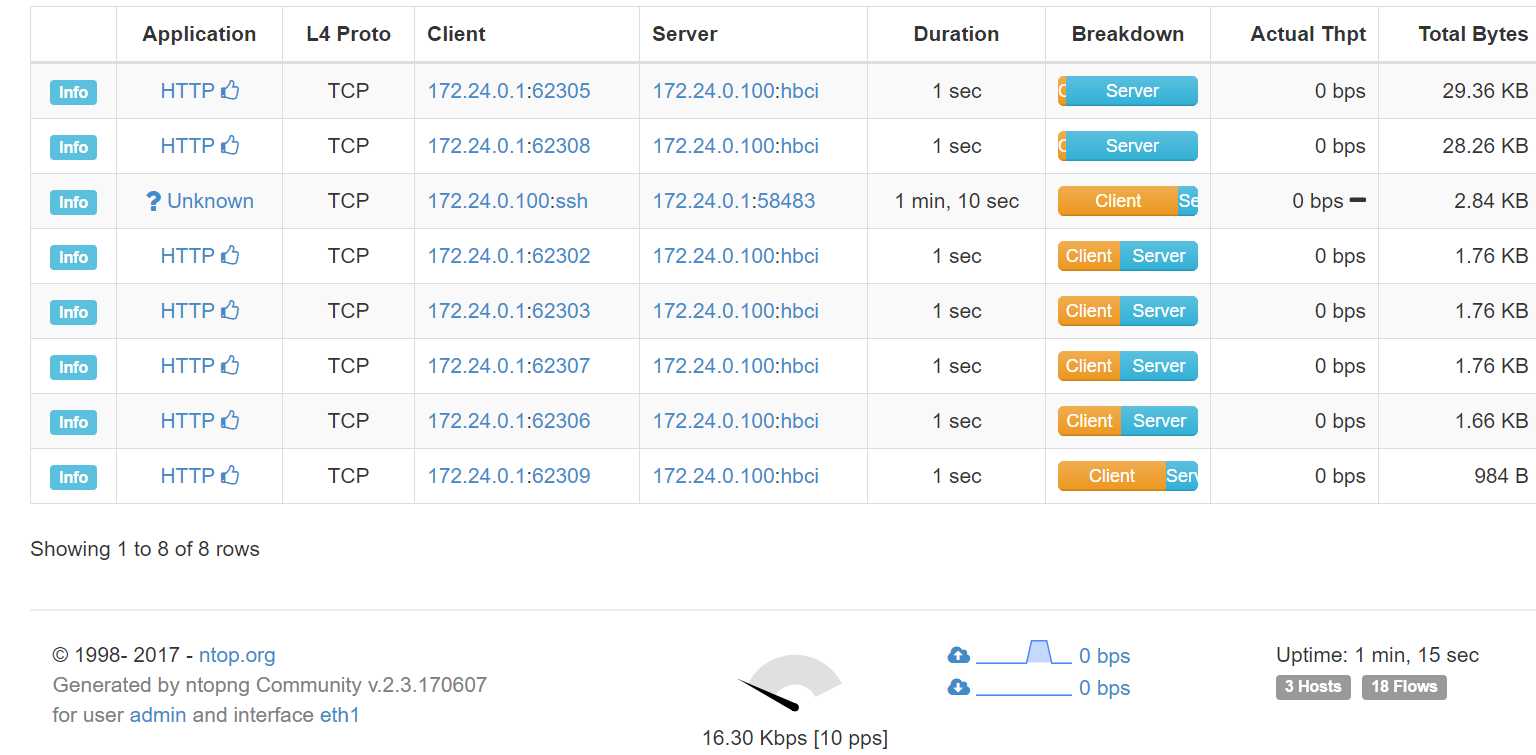The height and width of the screenshot is (755, 1536).
Task: Click thumbs-up icon on the 62302 HTTP row
Action: (x=230, y=256)
